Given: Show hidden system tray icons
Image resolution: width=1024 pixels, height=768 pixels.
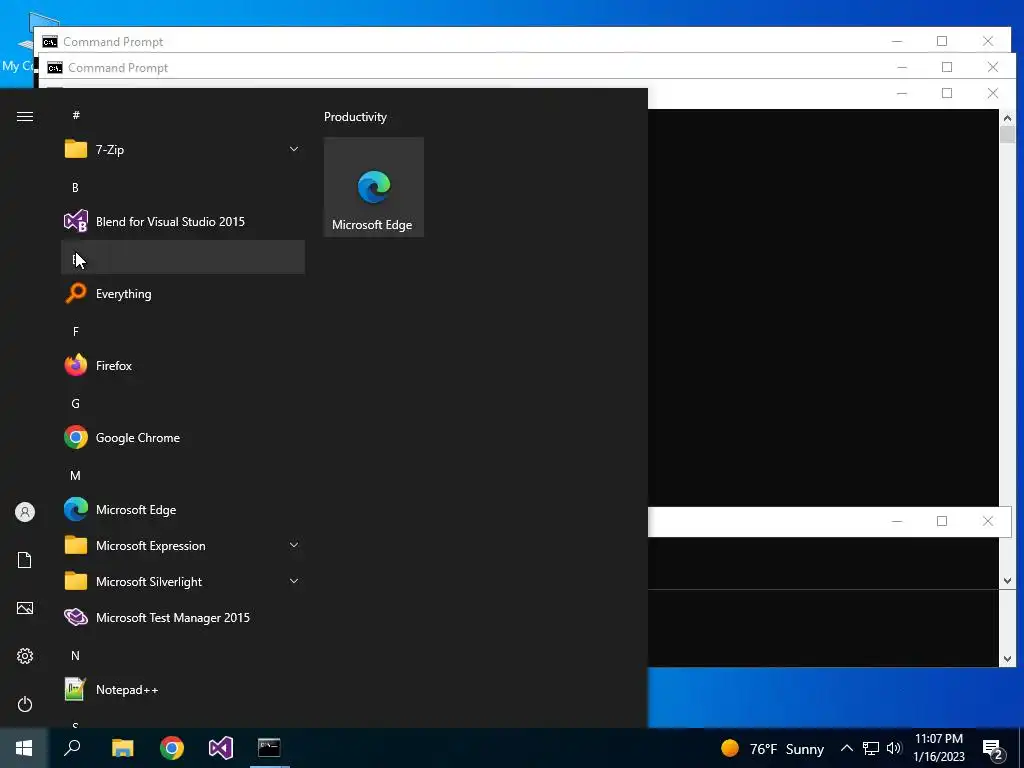Looking at the screenshot, I should 846,748.
